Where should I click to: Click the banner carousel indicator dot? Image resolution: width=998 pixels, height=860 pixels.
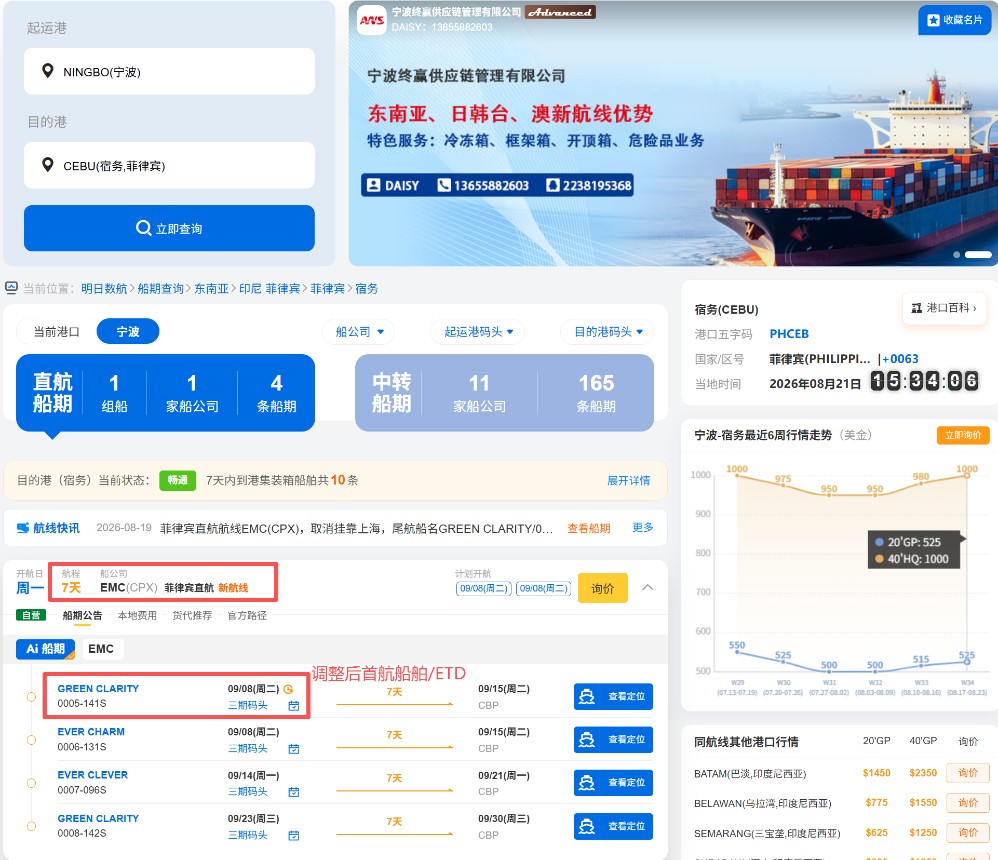pos(956,255)
